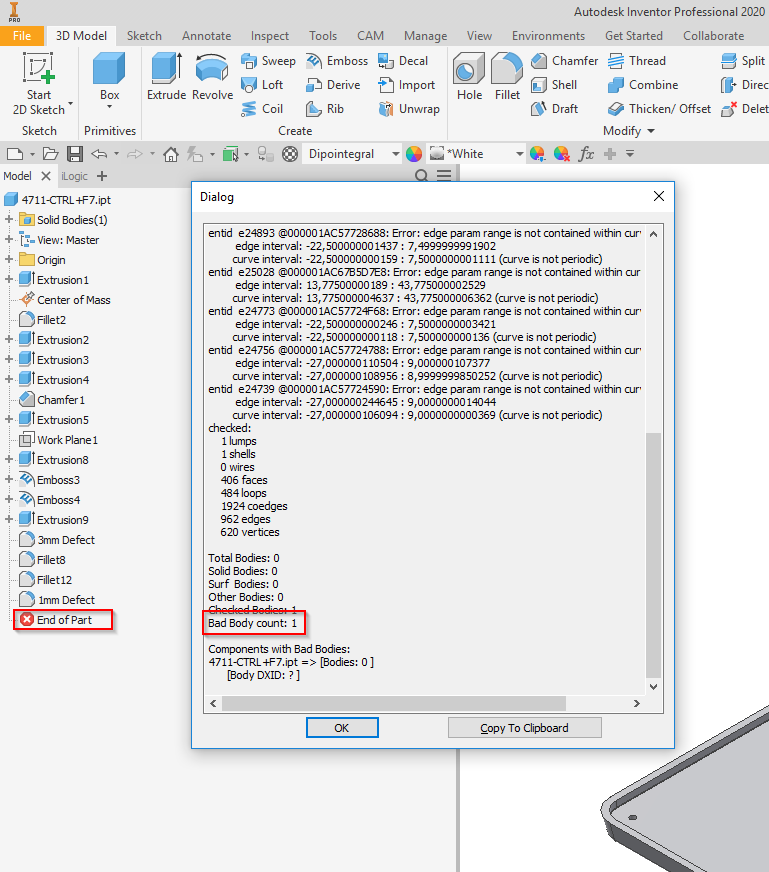769x872 pixels.
Task: Click Copy To Clipboard button
Action: coord(524,727)
